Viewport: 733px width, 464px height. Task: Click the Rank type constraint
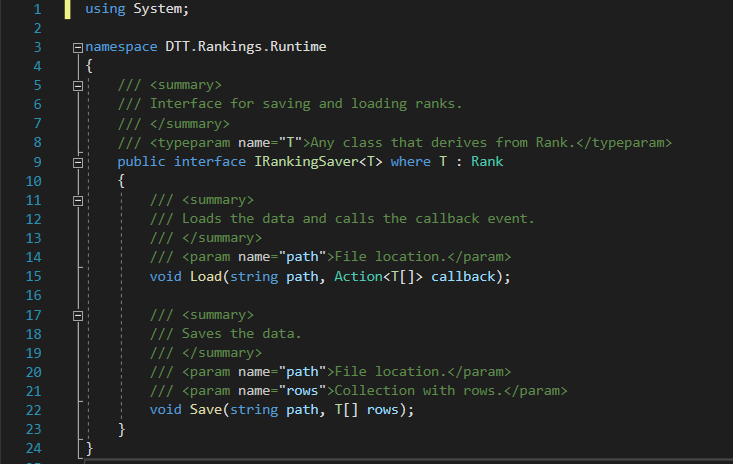[x=486, y=162]
